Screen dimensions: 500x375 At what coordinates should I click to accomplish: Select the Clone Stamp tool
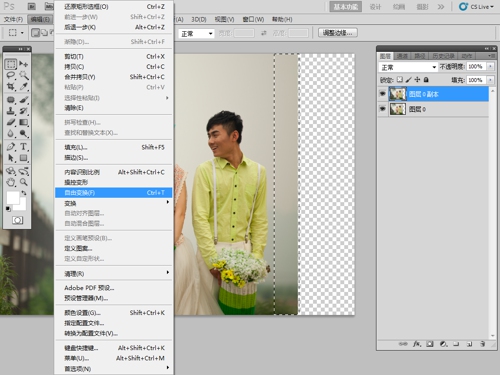point(11,111)
